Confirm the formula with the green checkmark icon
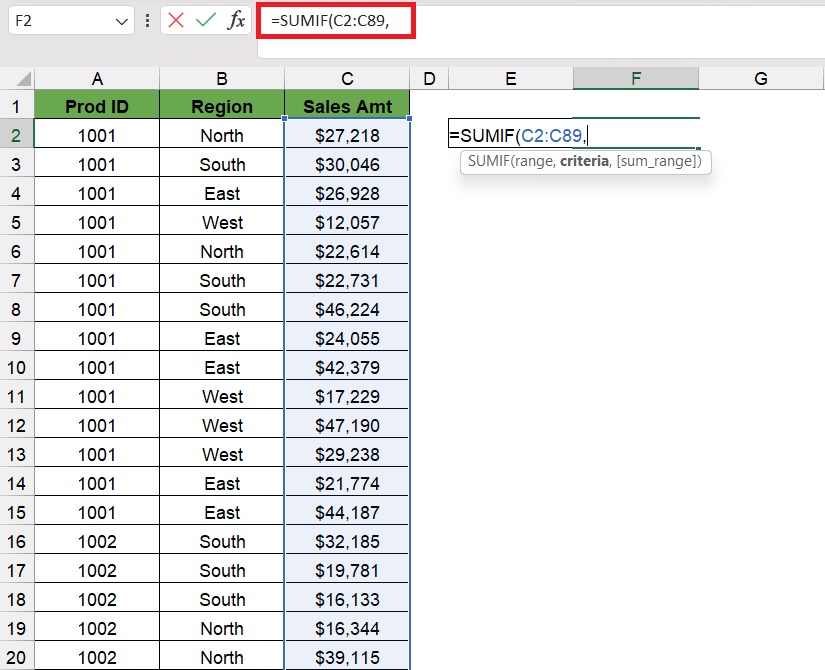This screenshot has height=670, width=825. point(205,21)
